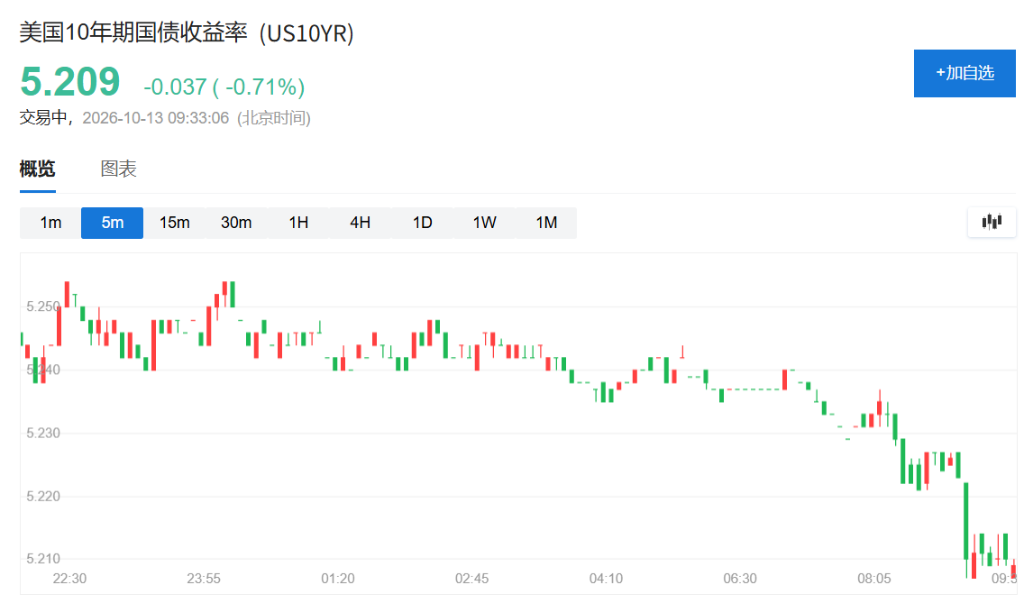Select the 30m interval
This screenshot has height=598, width=1024.
pos(236,223)
